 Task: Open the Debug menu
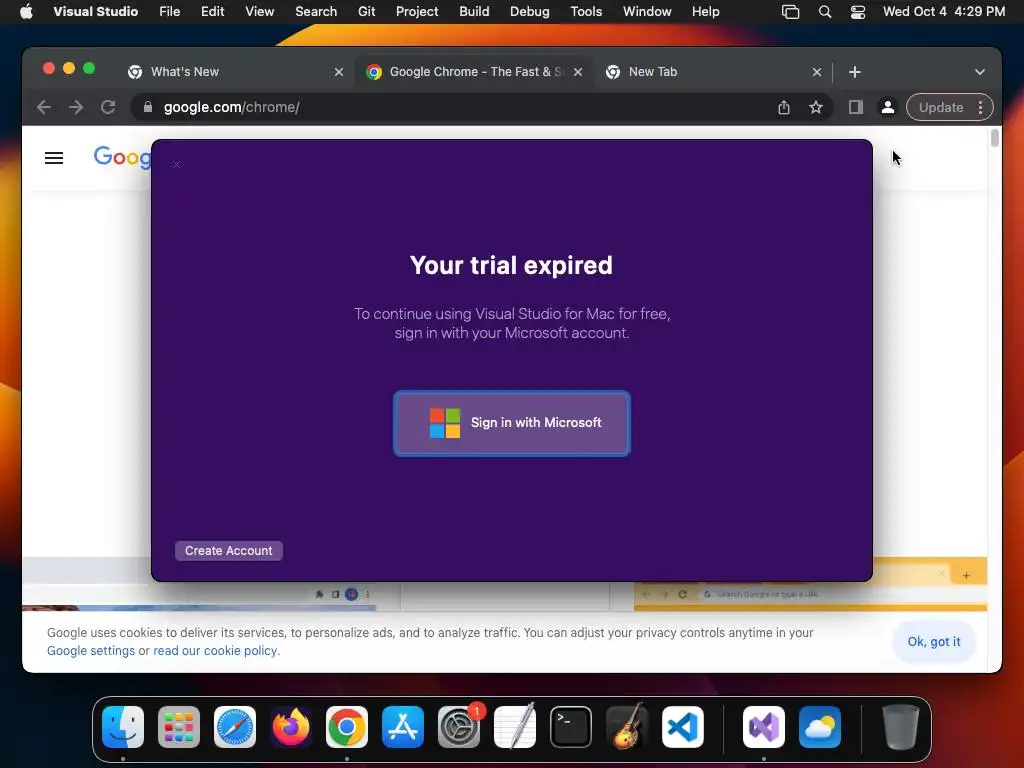point(530,12)
